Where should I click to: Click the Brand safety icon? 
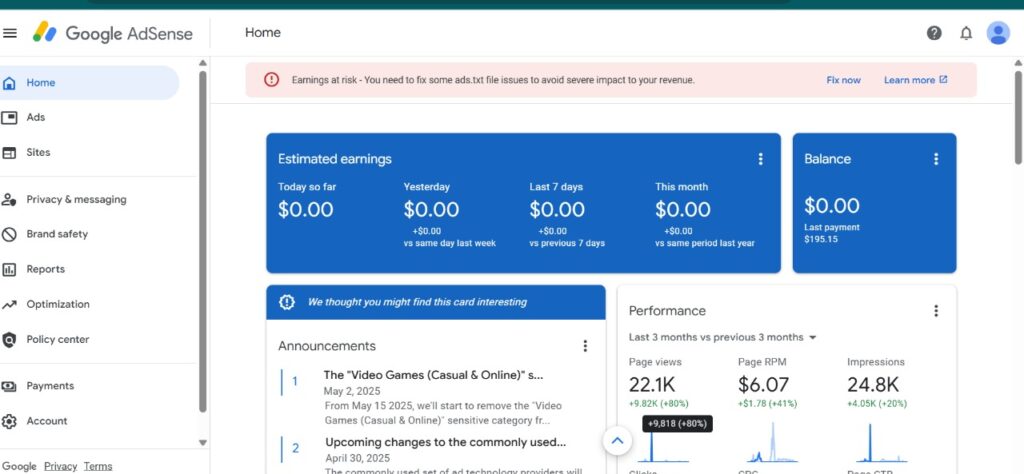pyautogui.click(x=9, y=234)
